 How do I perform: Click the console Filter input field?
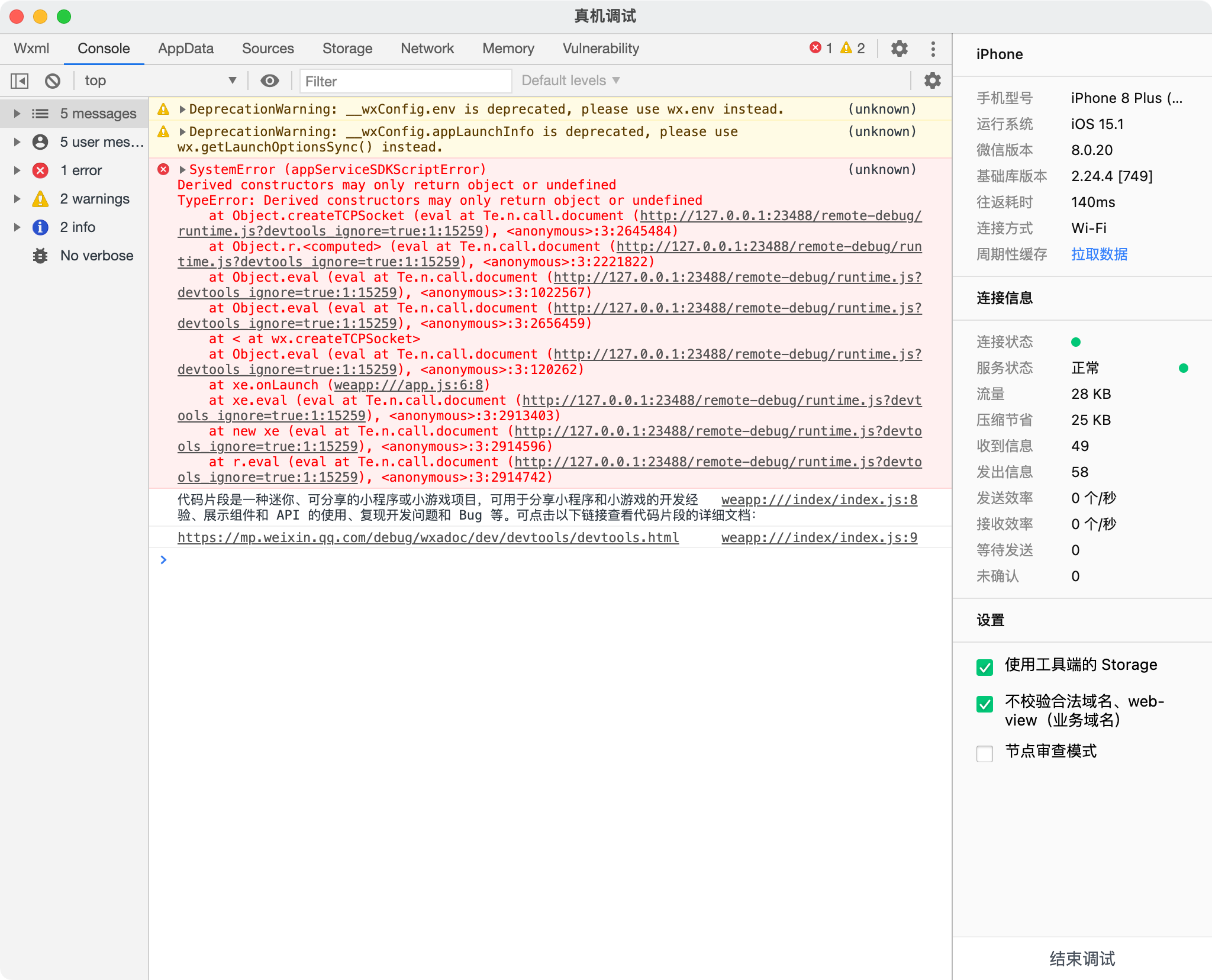tap(405, 81)
